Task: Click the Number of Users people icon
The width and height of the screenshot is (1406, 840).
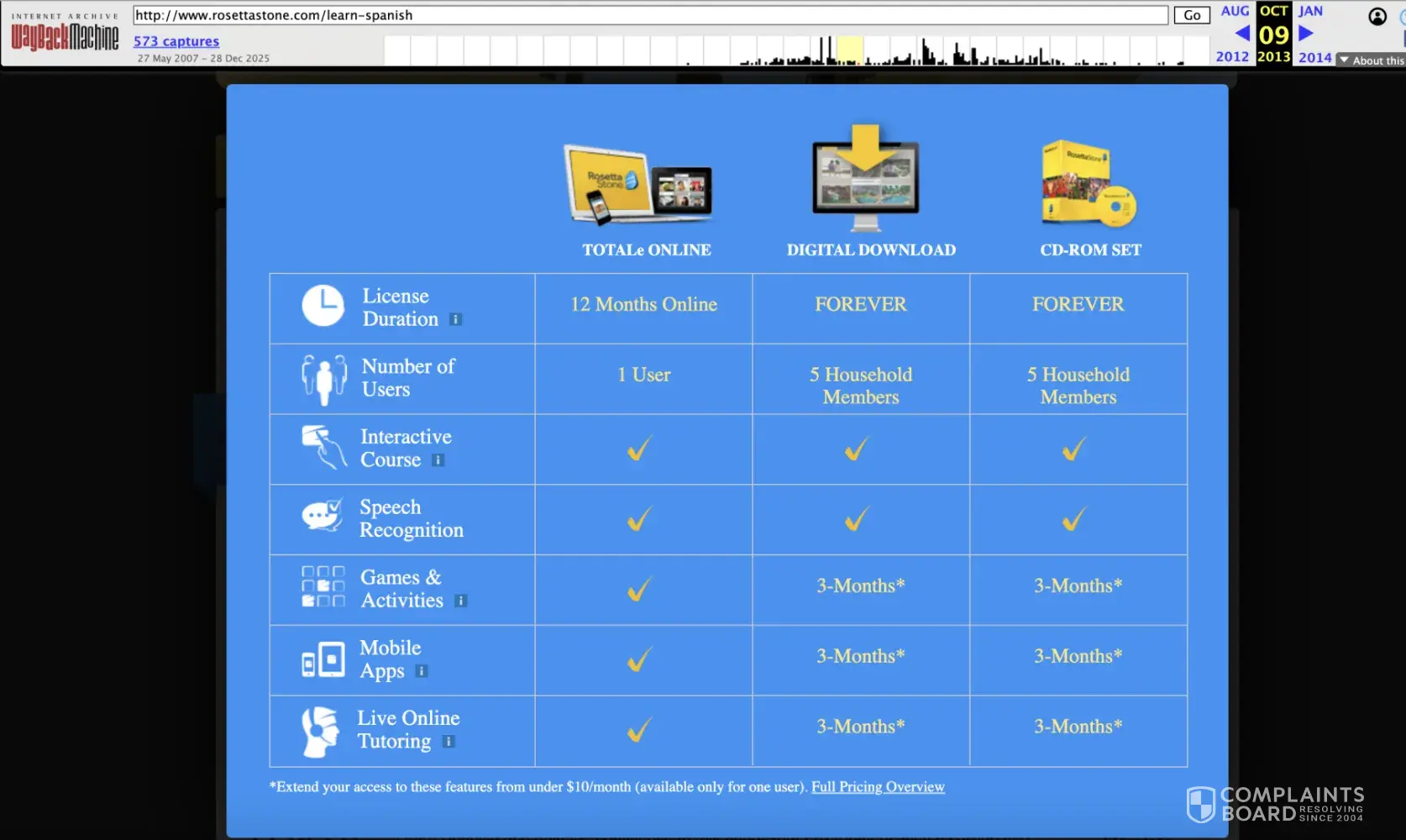Action: (x=324, y=379)
